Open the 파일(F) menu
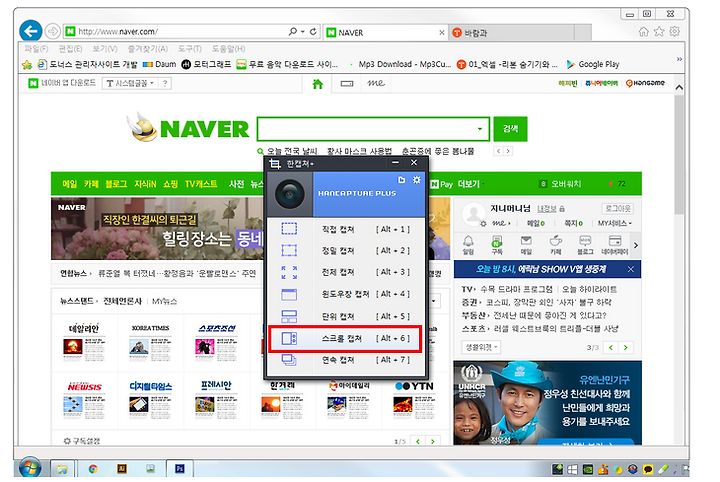Image resolution: width=720 pixels, height=482 pixels. (x=36, y=49)
